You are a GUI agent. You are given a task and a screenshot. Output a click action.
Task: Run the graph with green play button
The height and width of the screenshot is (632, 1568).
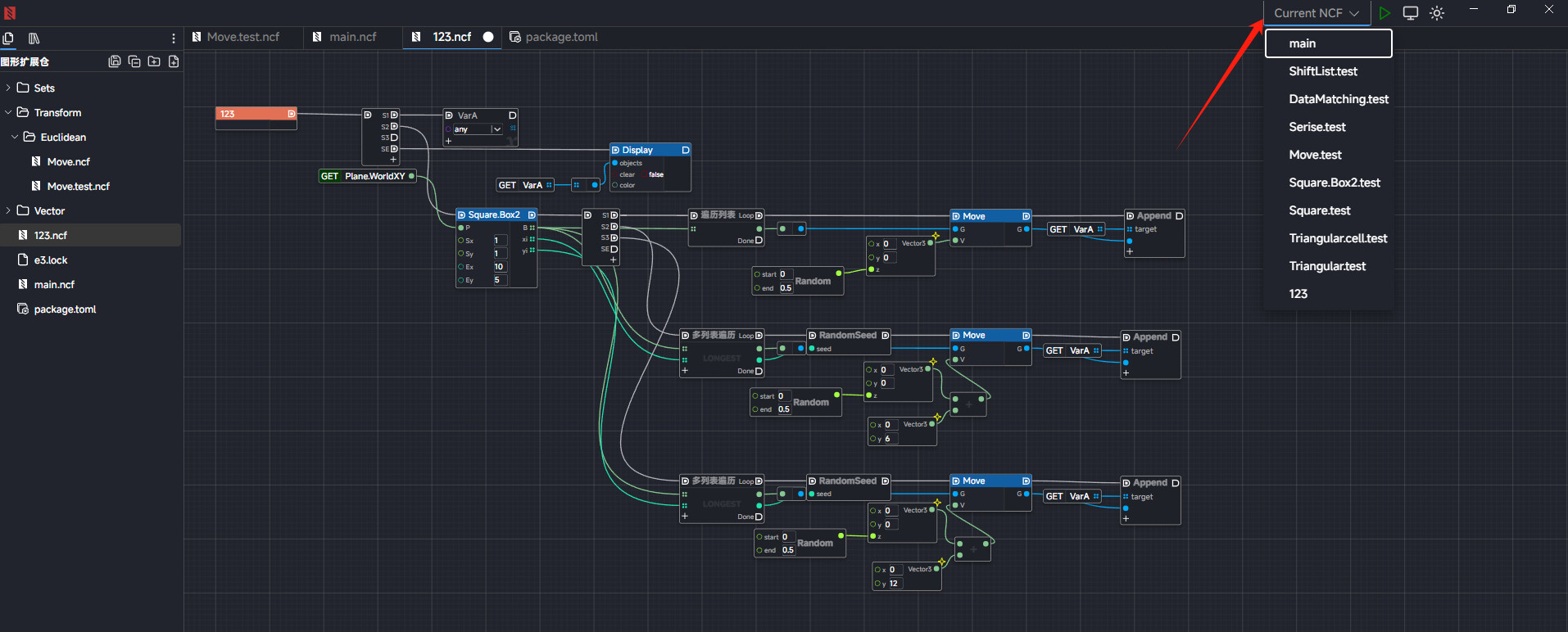1384,13
